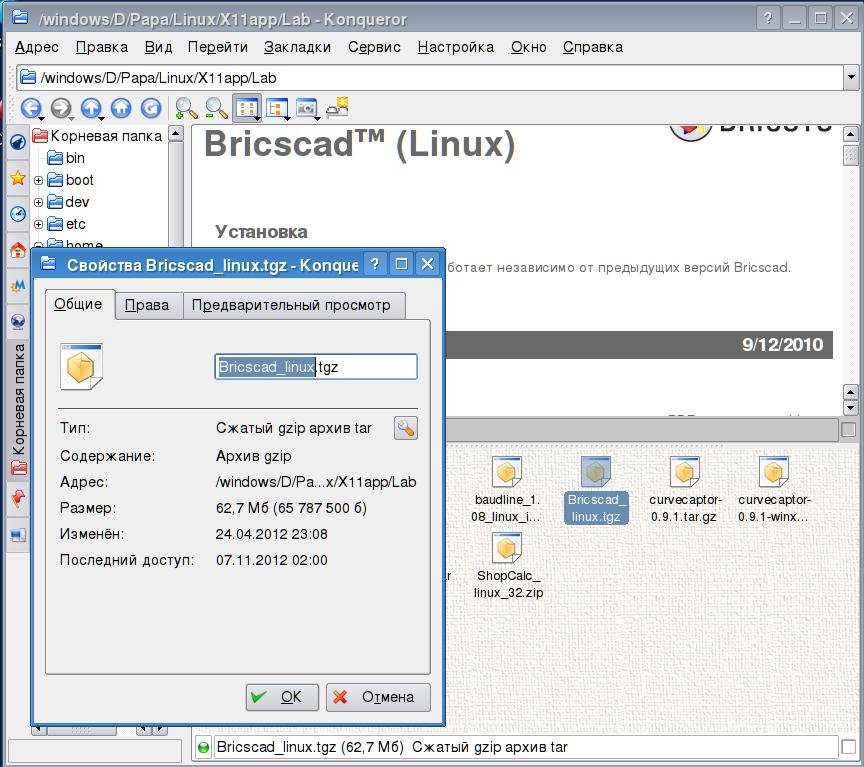Confirm properties with the OK button
The height and width of the screenshot is (767, 864).
pos(282,697)
